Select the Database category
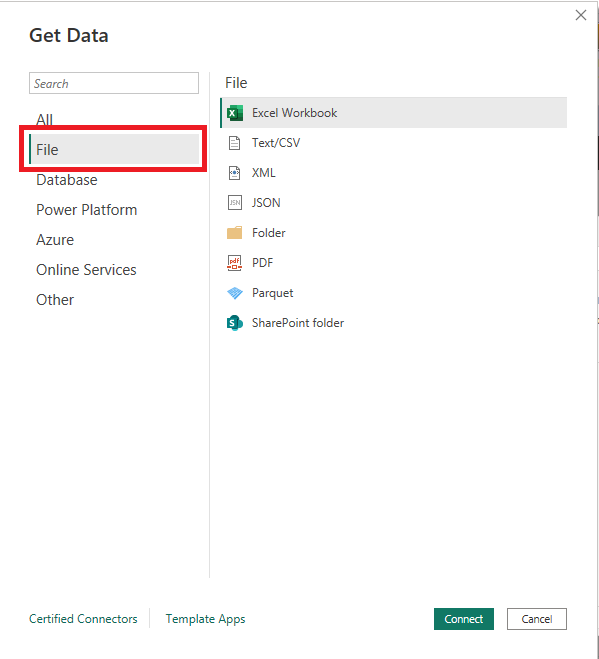 (x=66, y=180)
